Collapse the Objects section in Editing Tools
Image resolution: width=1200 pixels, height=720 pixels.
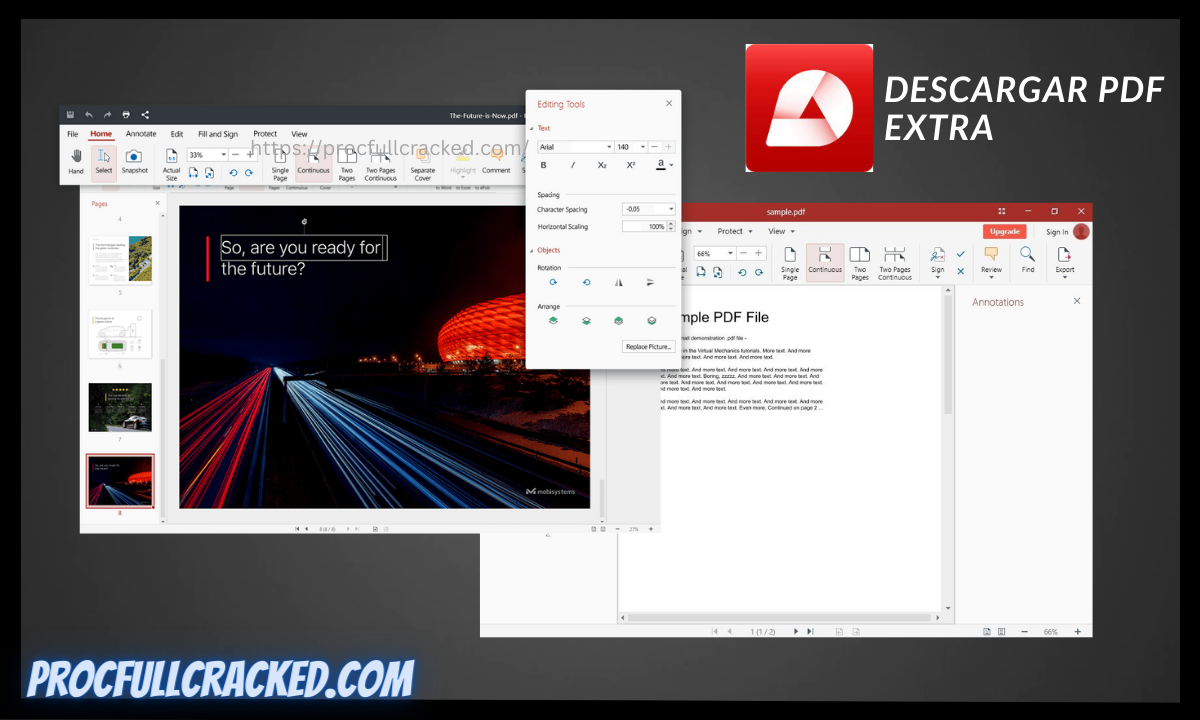(532, 249)
